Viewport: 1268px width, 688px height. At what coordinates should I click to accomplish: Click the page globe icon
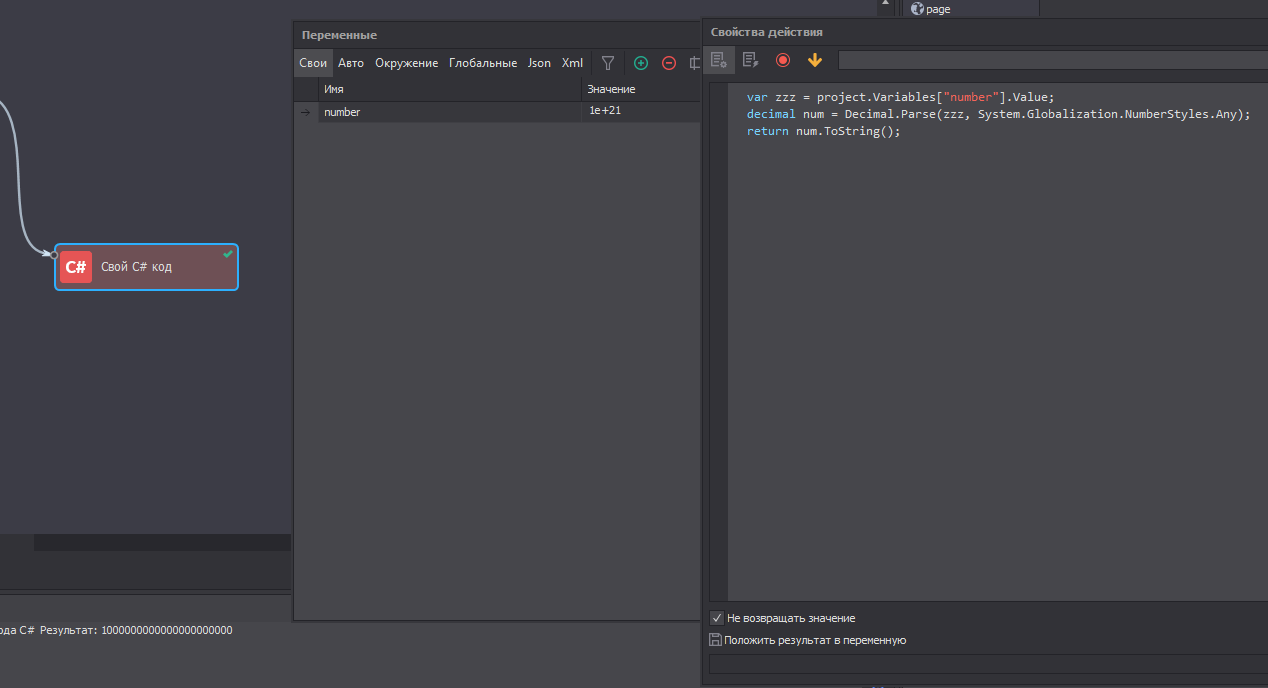click(917, 8)
